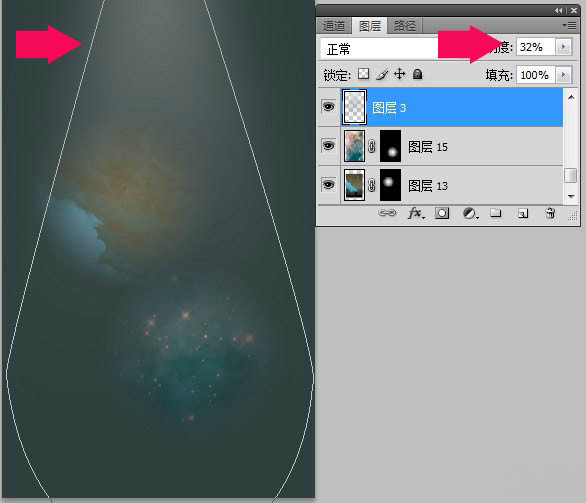Add a layer mask
Viewport: 586px width, 503px height.
(x=442, y=213)
